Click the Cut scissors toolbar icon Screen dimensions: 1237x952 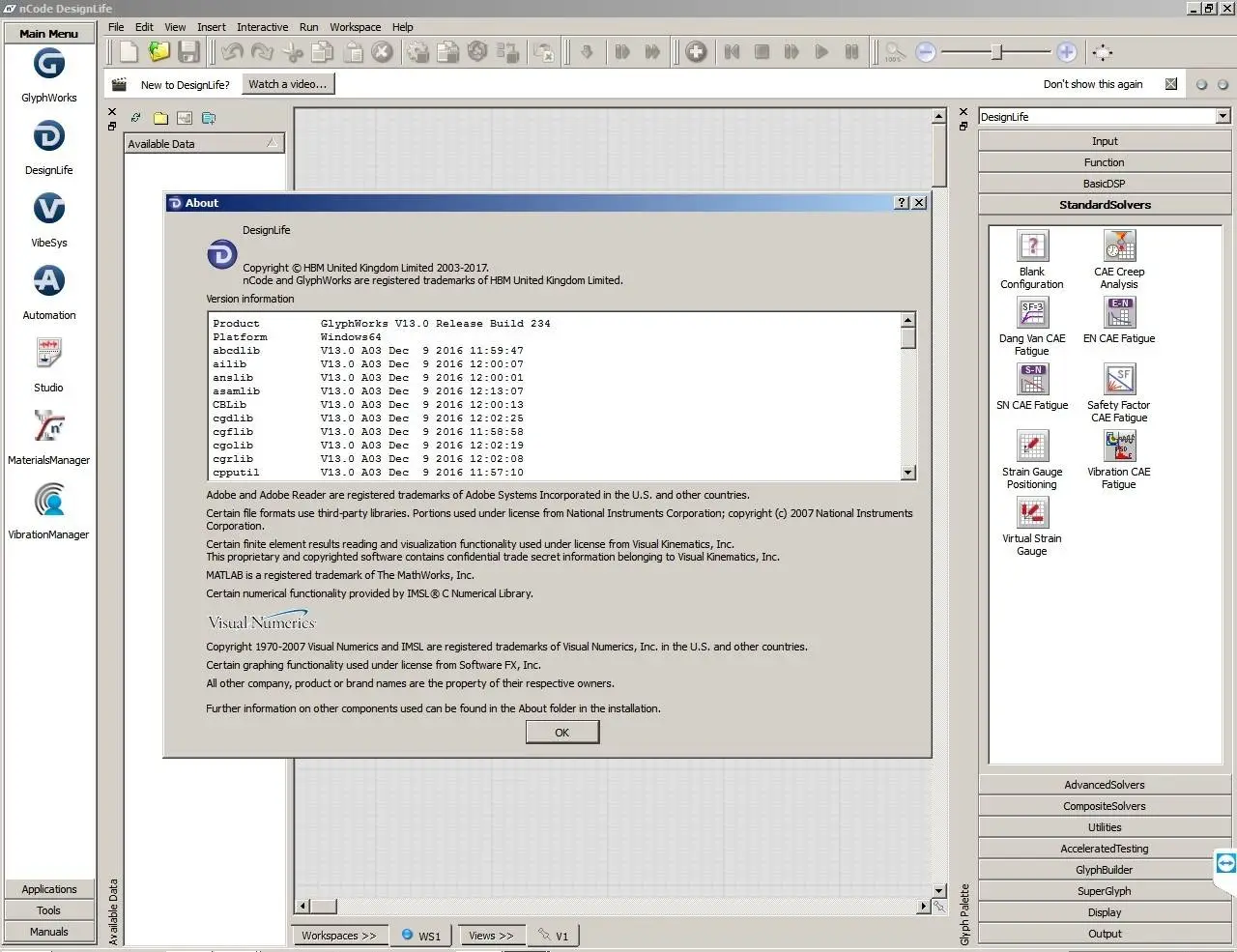pos(293,52)
